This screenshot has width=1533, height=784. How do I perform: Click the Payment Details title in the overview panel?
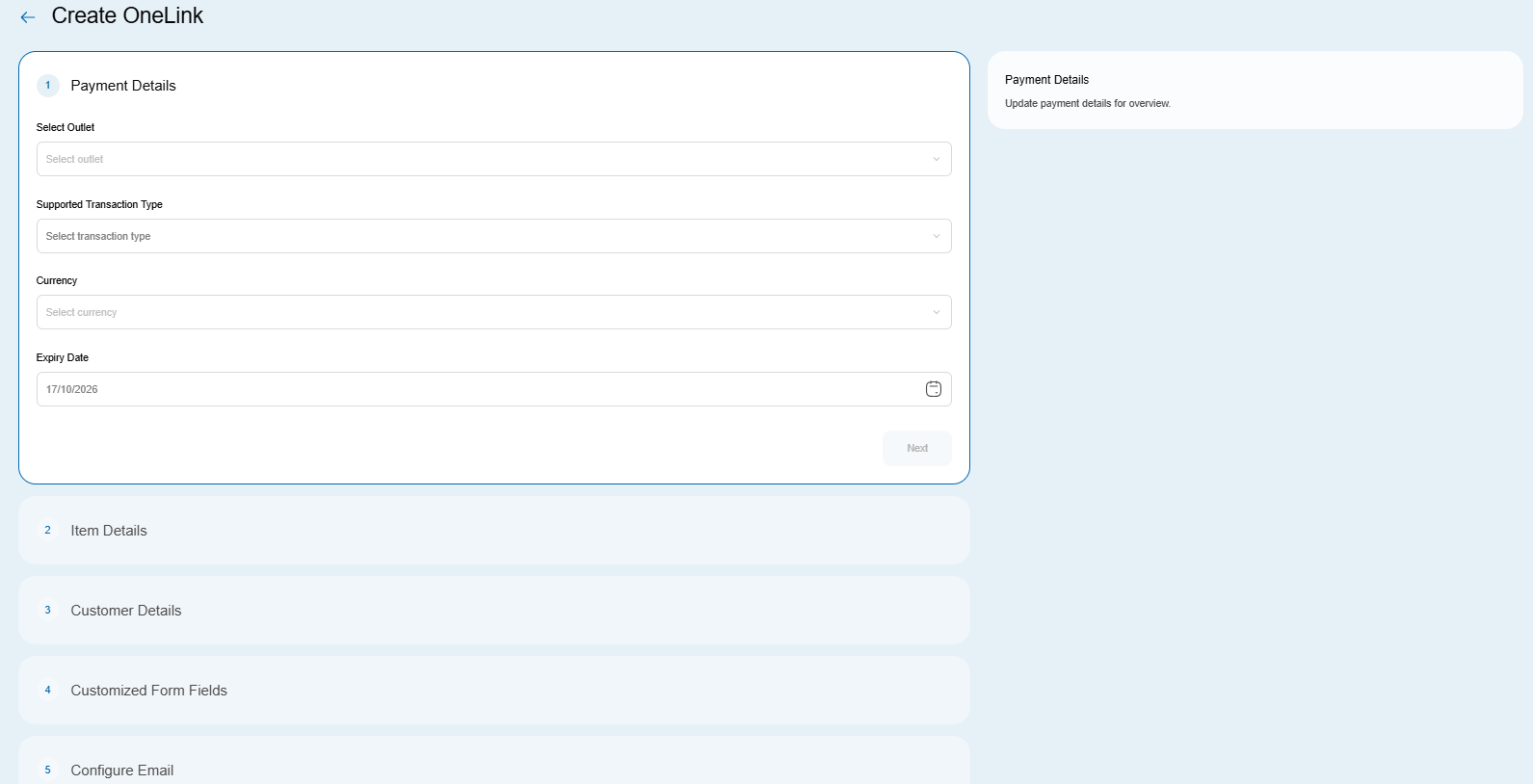coord(1046,80)
